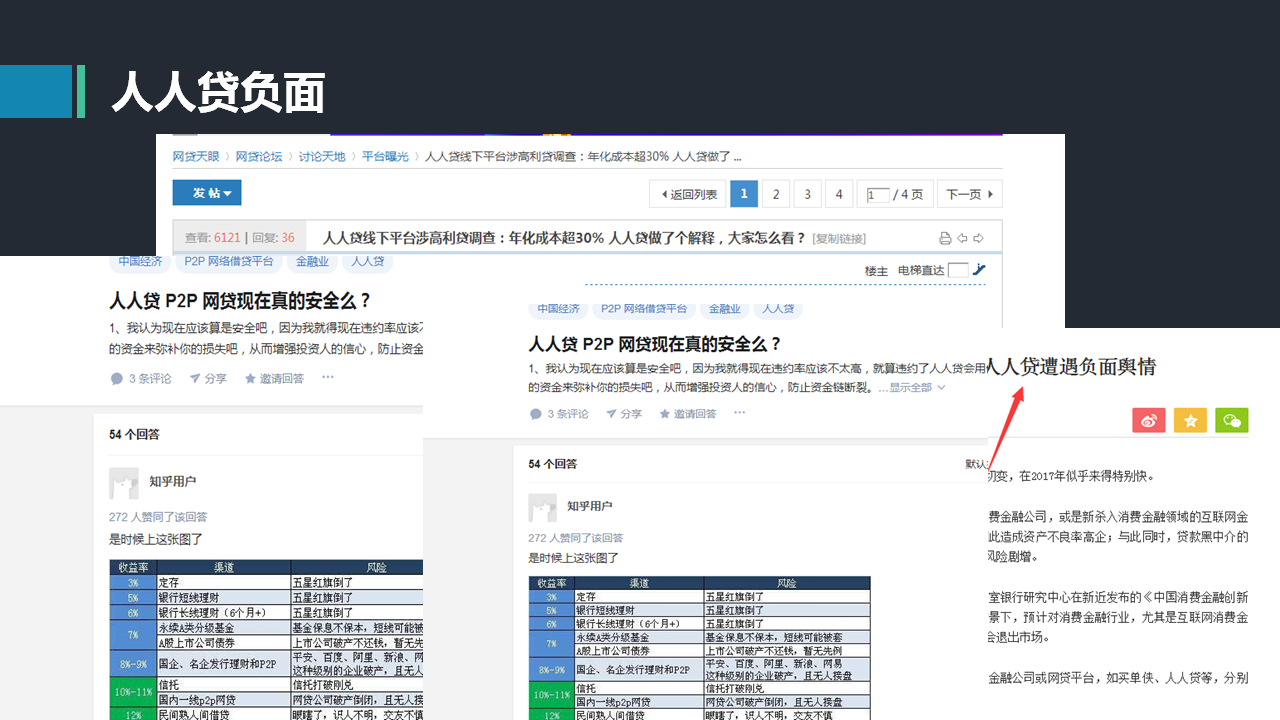The image size is (1280, 720).
Task: Click the 中国经济 tag on the front Zhihu page
Action: click(560, 309)
